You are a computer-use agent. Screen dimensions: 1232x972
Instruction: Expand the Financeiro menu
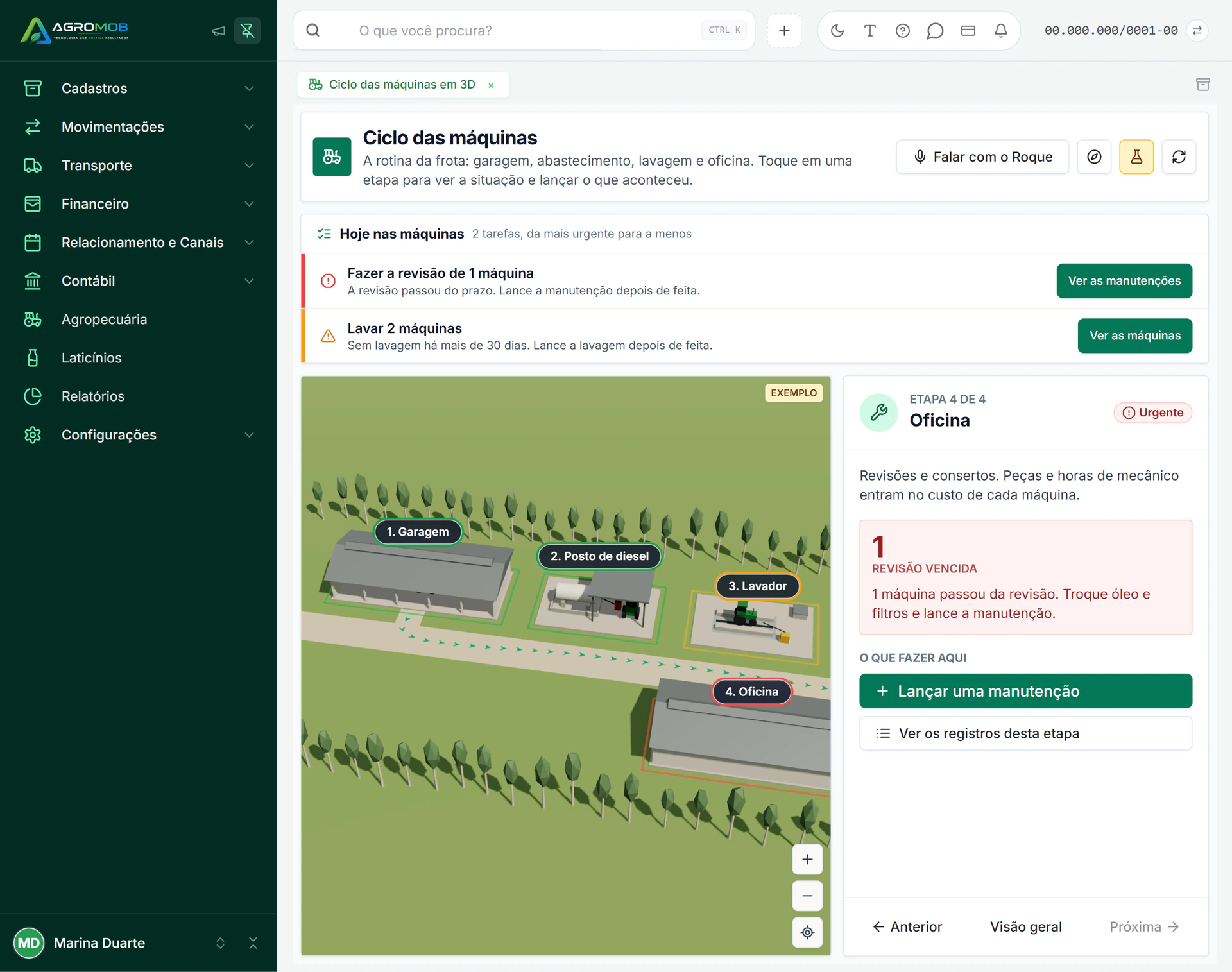[139, 203]
